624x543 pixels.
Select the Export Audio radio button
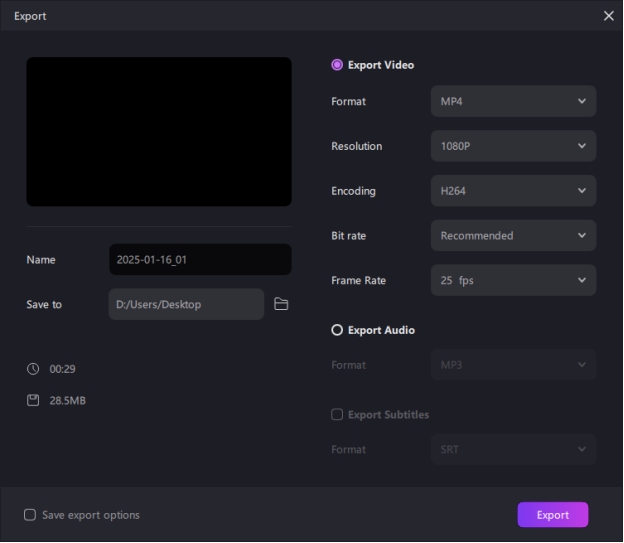(337, 330)
